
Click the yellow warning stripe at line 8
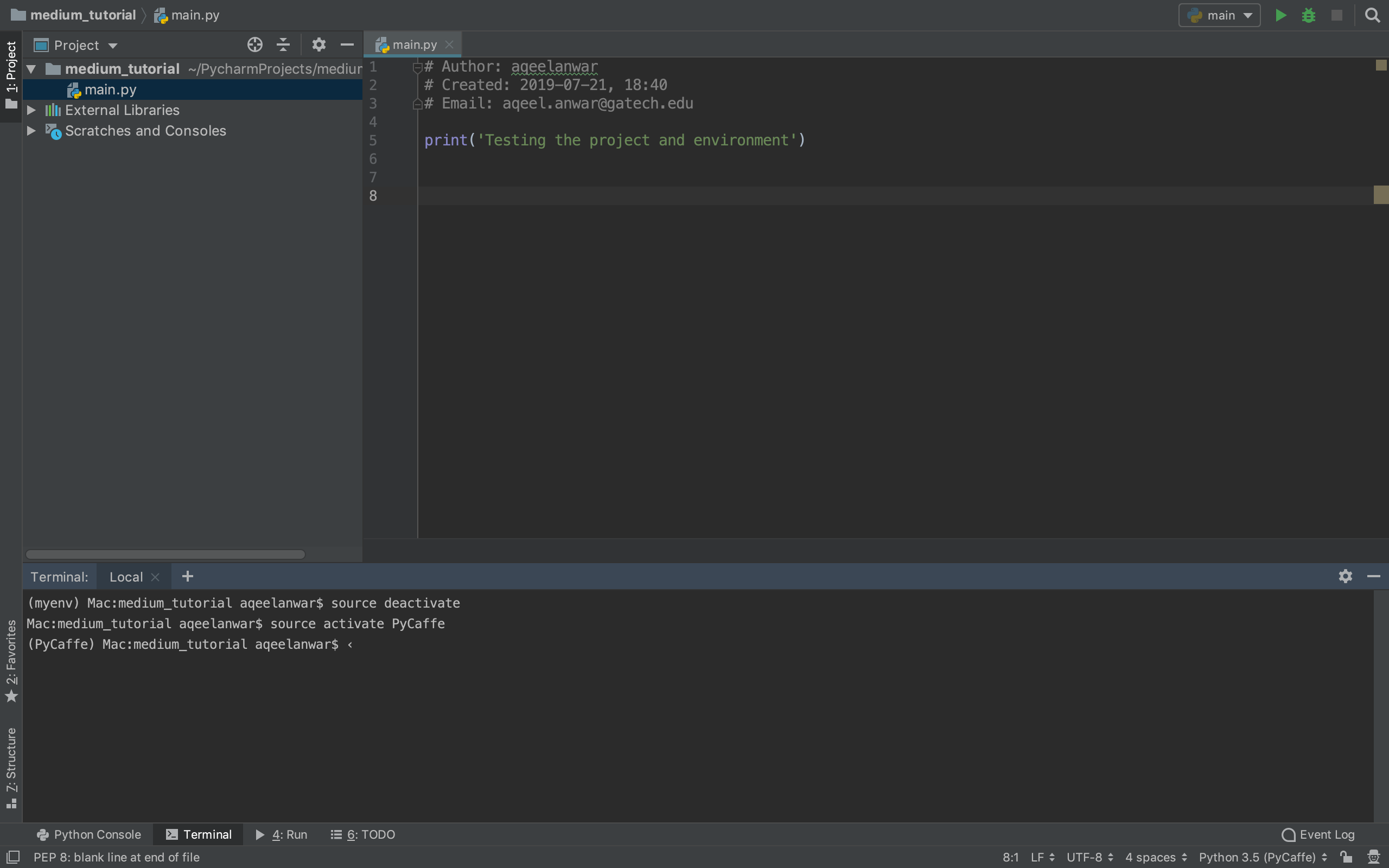click(x=1381, y=195)
